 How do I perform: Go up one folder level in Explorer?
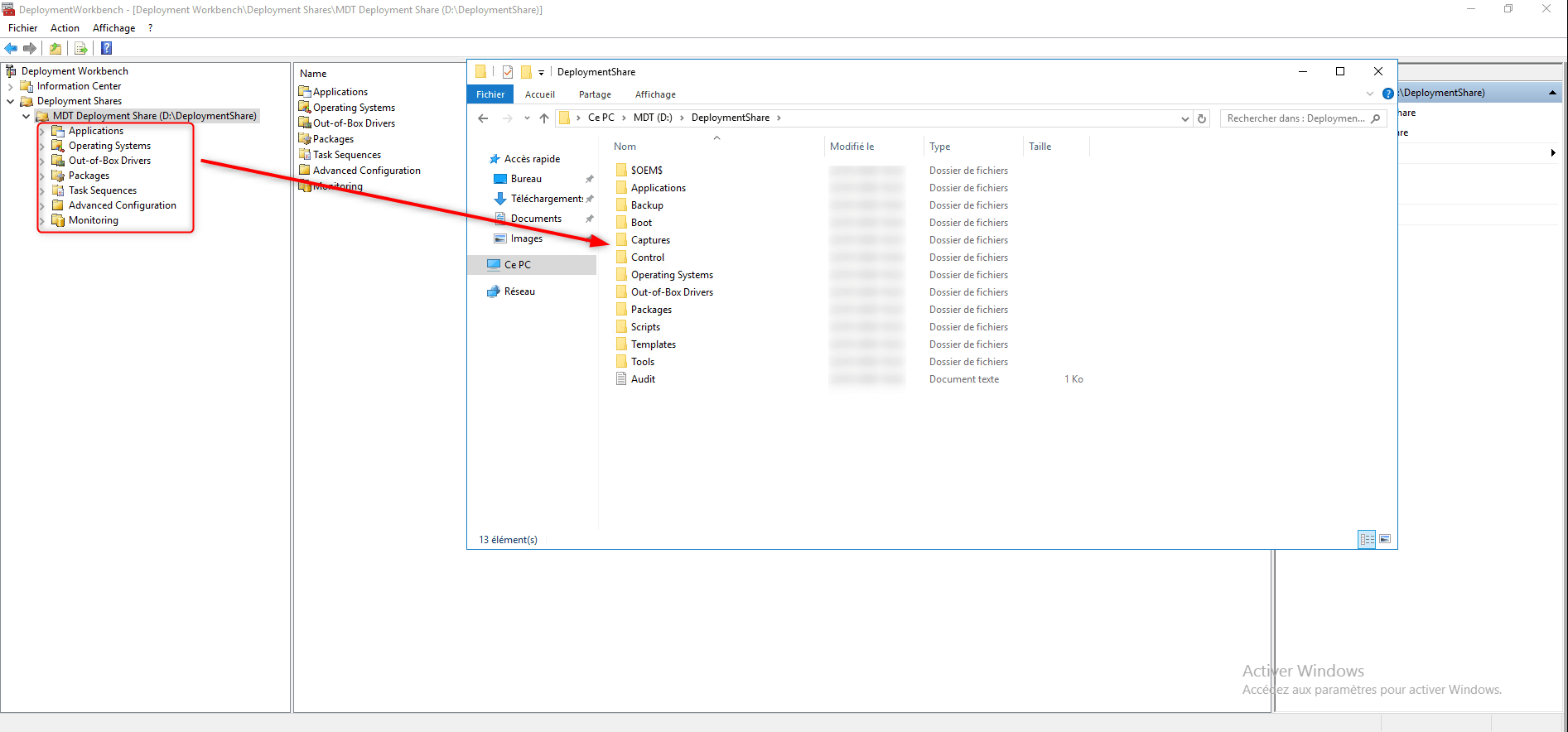(544, 118)
